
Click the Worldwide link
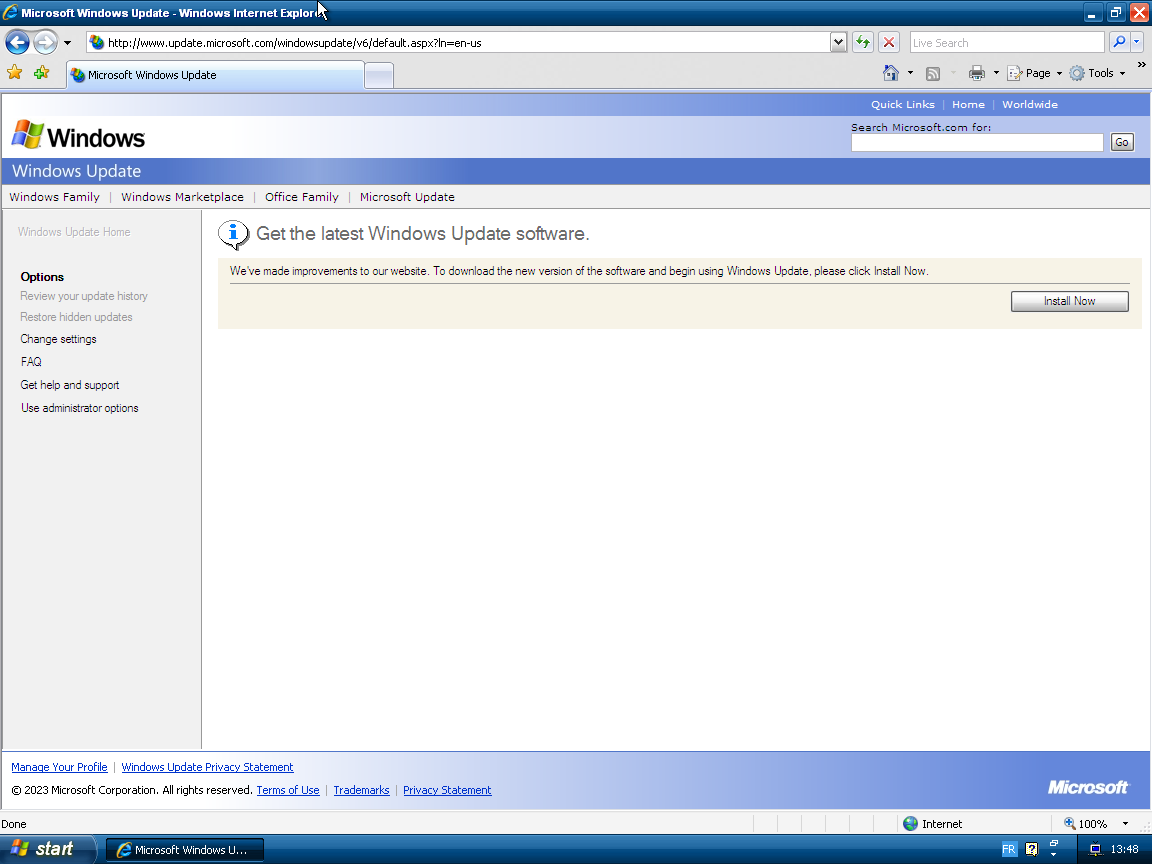tap(1030, 104)
